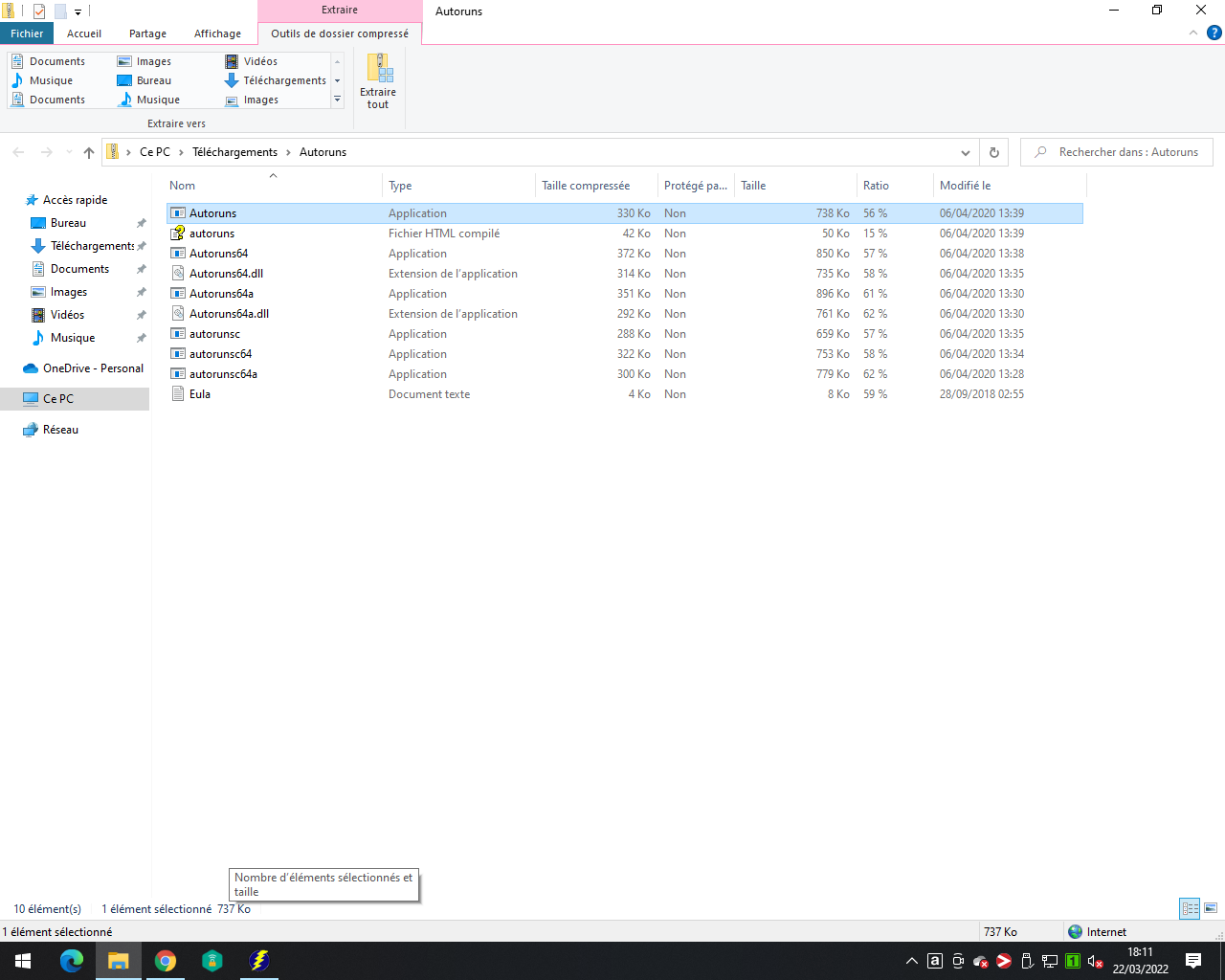Select the Autoruns64 application file
This screenshot has width=1225, height=980.
pos(625,254)
